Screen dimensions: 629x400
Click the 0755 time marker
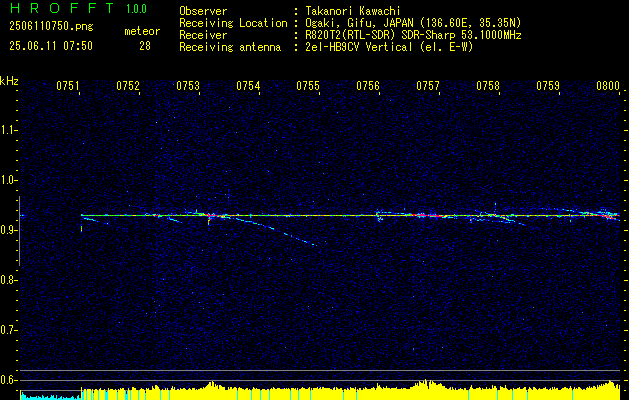pos(308,86)
